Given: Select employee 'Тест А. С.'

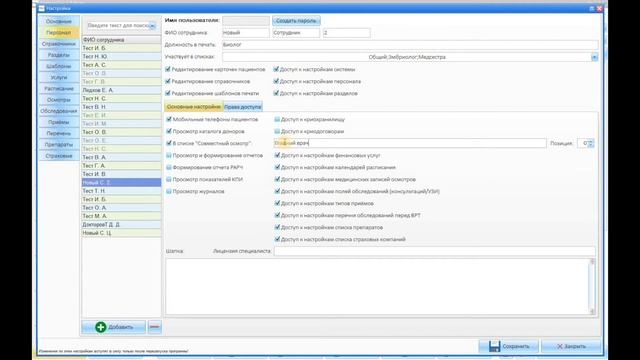Looking at the screenshot, I should (122, 65).
